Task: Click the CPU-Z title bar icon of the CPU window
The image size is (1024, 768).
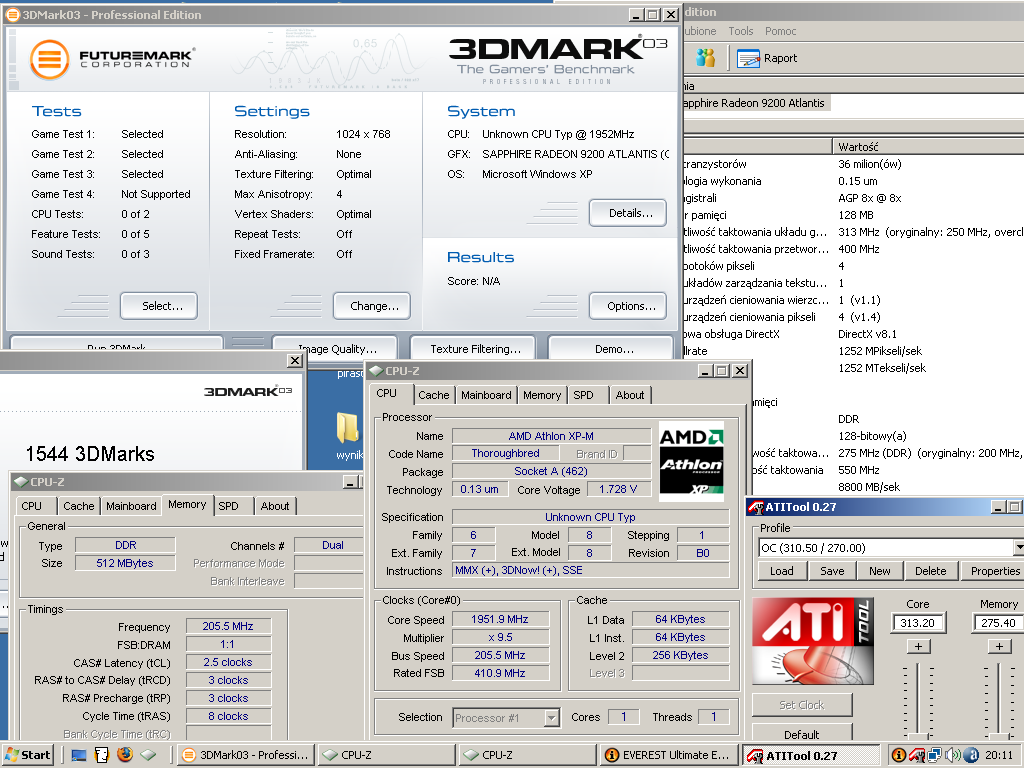Action: (376, 371)
